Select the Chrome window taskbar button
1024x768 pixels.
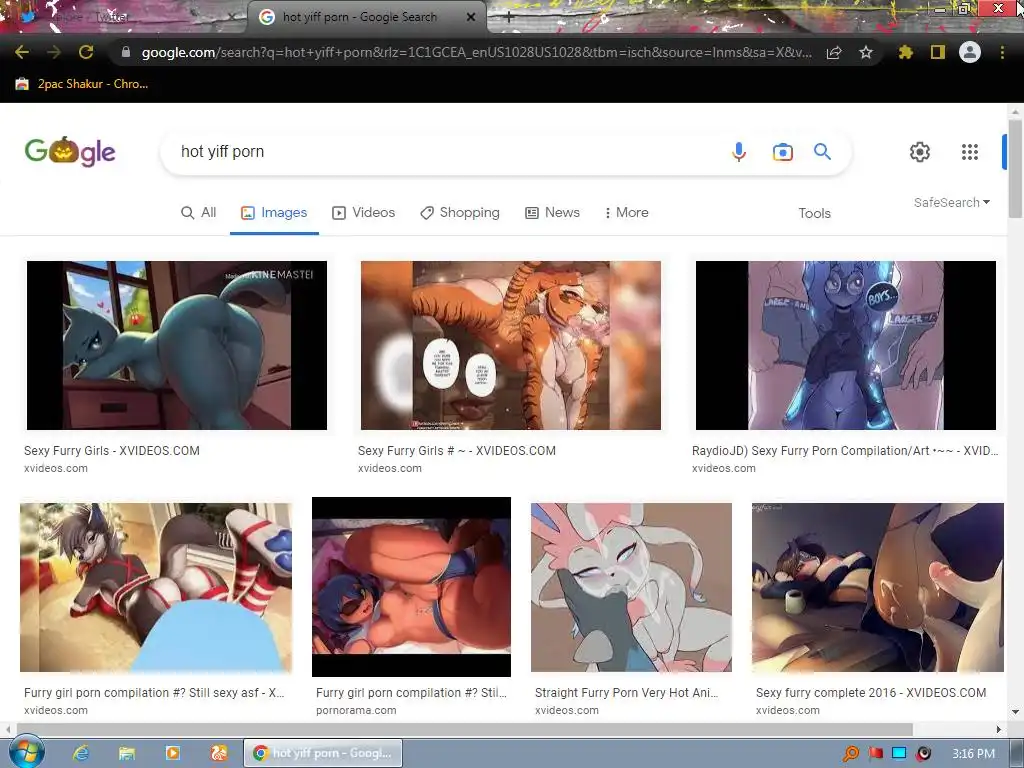coord(323,753)
